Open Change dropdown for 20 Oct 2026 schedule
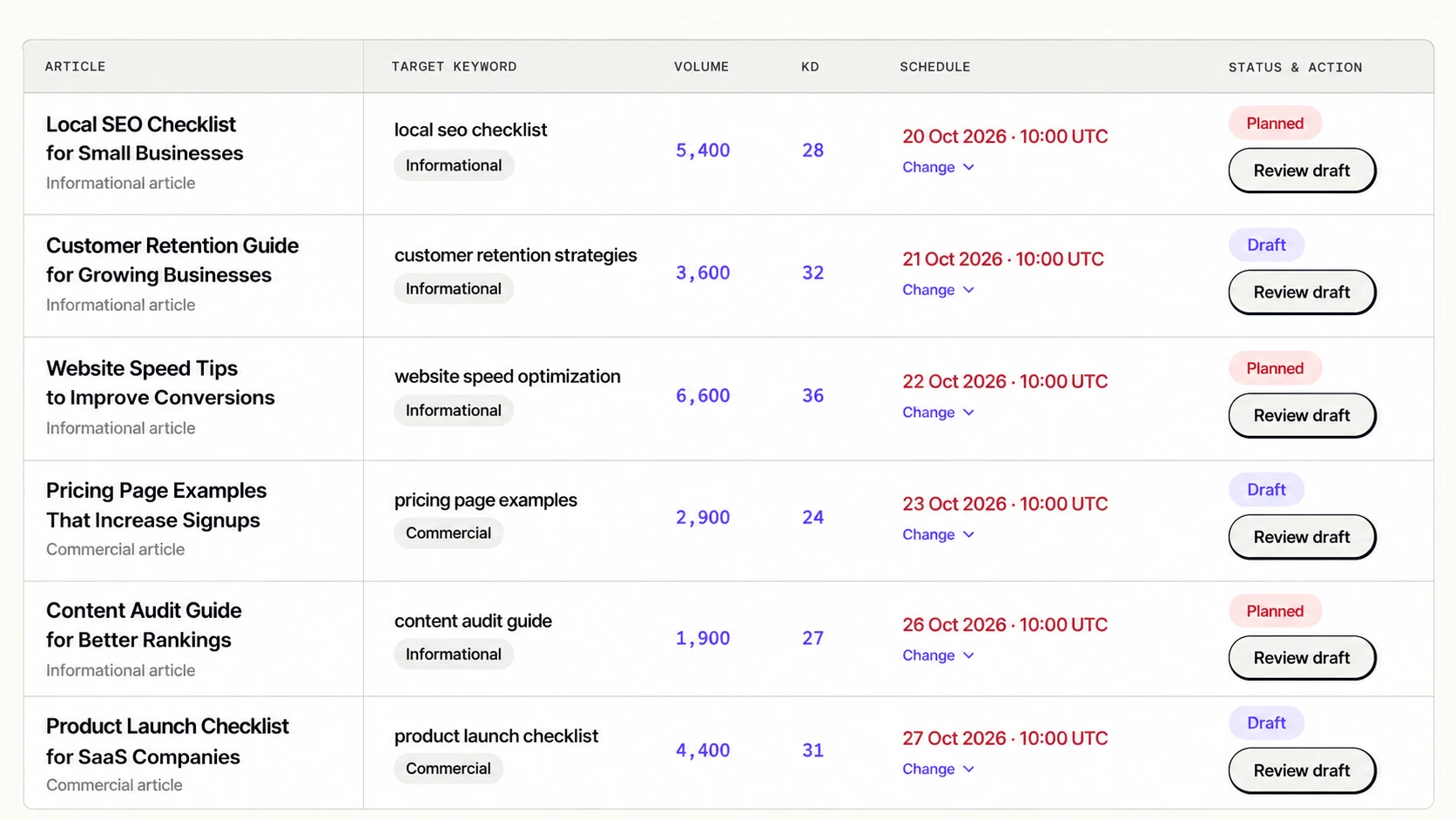 click(x=938, y=167)
